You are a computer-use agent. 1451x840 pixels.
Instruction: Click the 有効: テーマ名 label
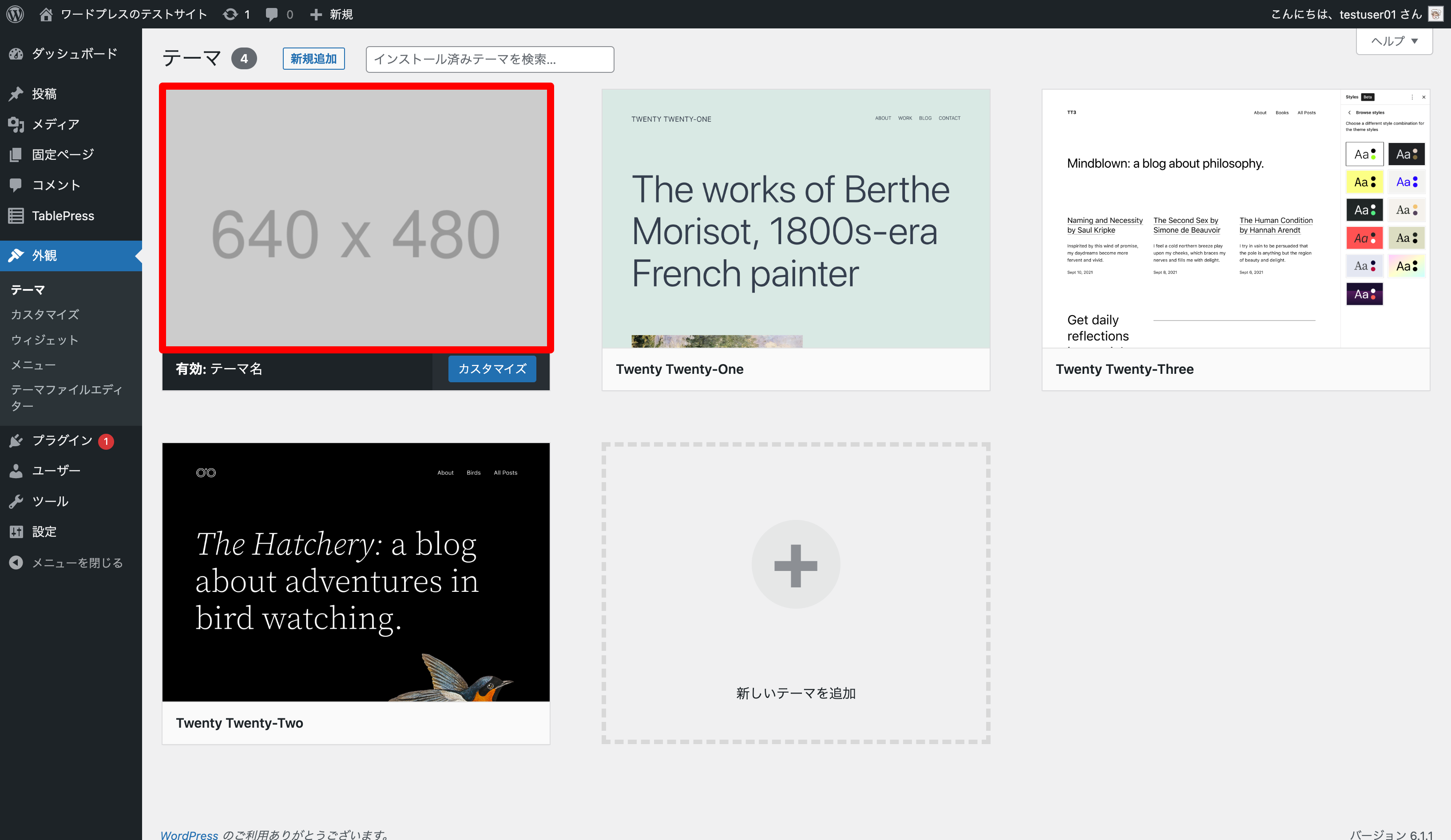point(219,368)
